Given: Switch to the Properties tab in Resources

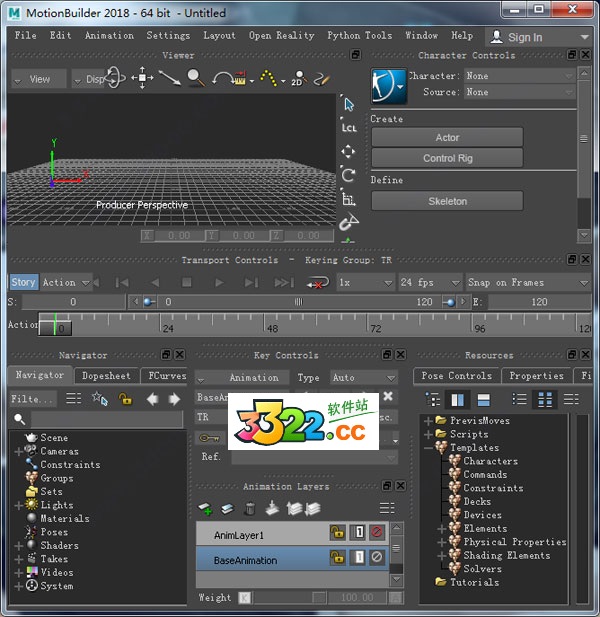Looking at the screenshot, I should coord(536,376).
